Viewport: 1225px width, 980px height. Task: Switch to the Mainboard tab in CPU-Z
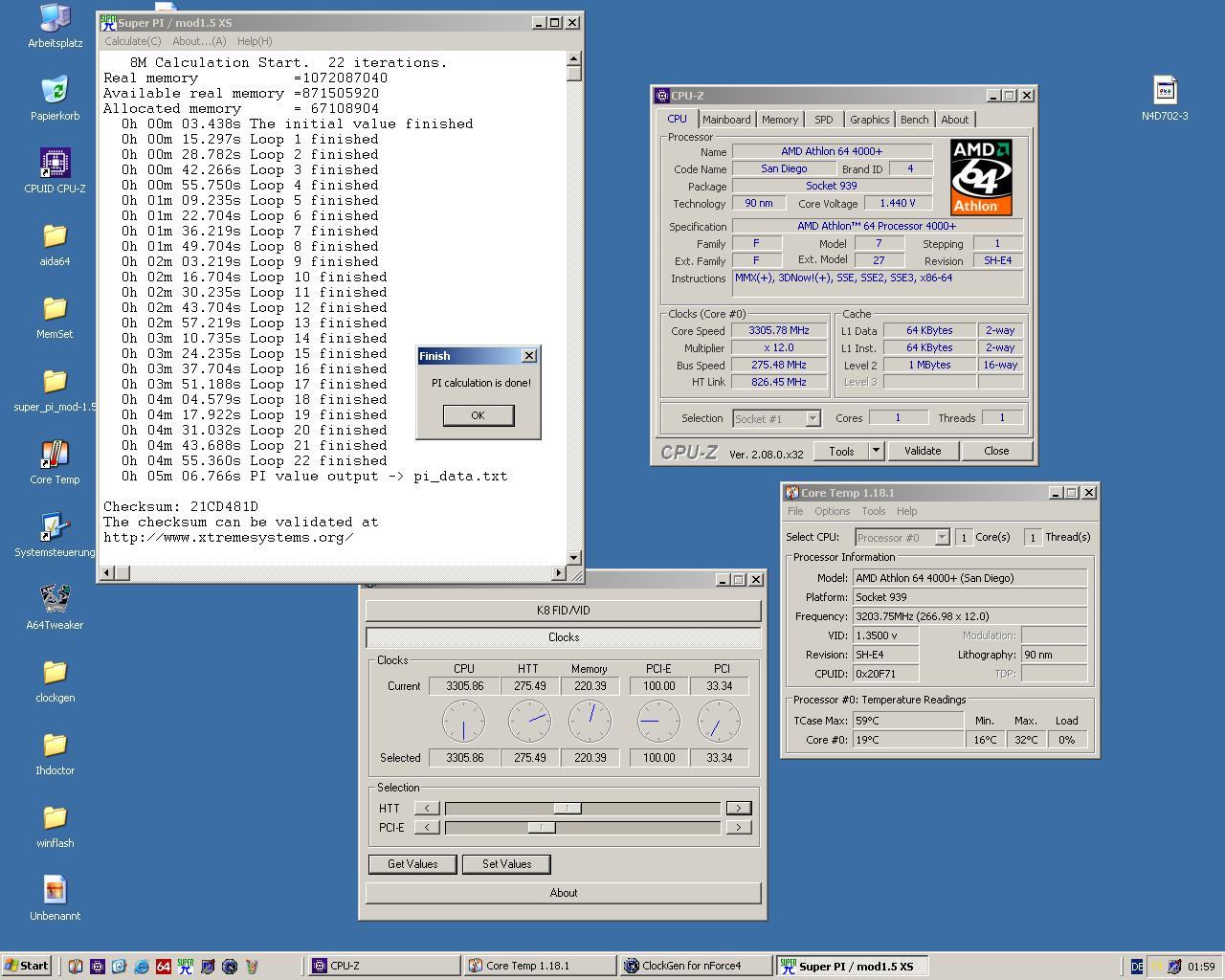point(726,120)
